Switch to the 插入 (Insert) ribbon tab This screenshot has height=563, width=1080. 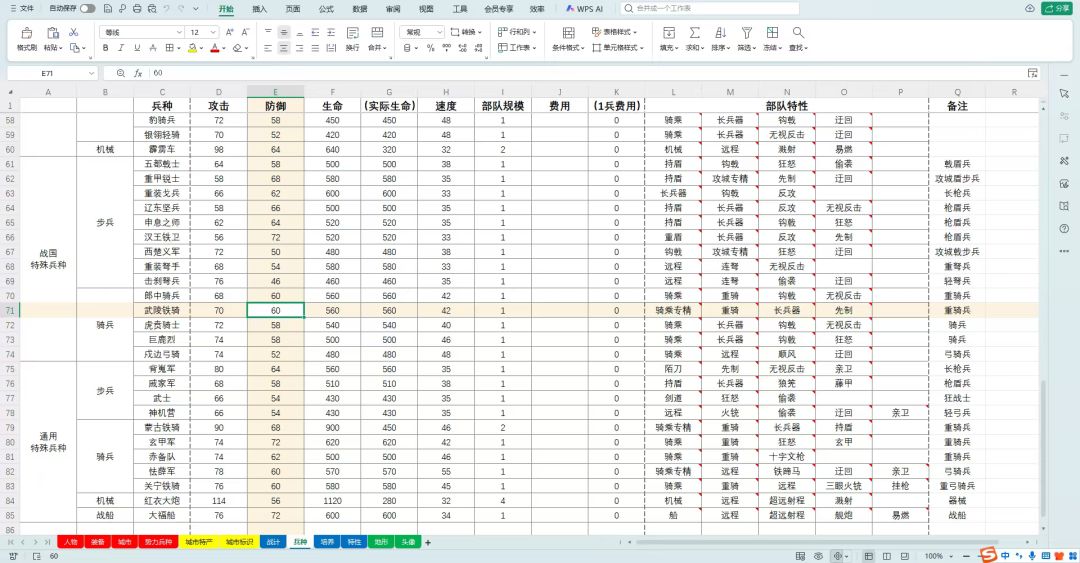coord(260,9)
